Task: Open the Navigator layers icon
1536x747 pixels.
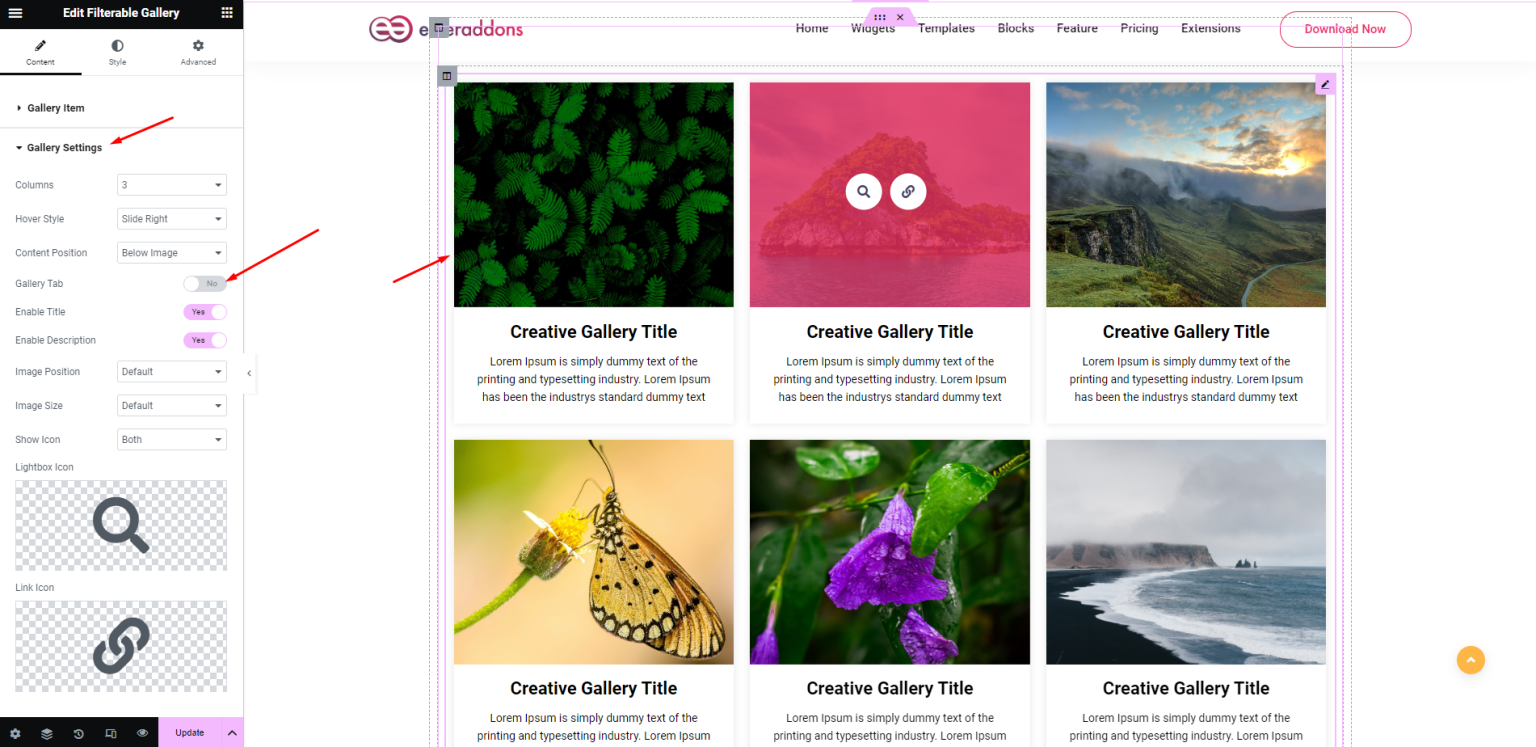Action: tap(47, 732)
